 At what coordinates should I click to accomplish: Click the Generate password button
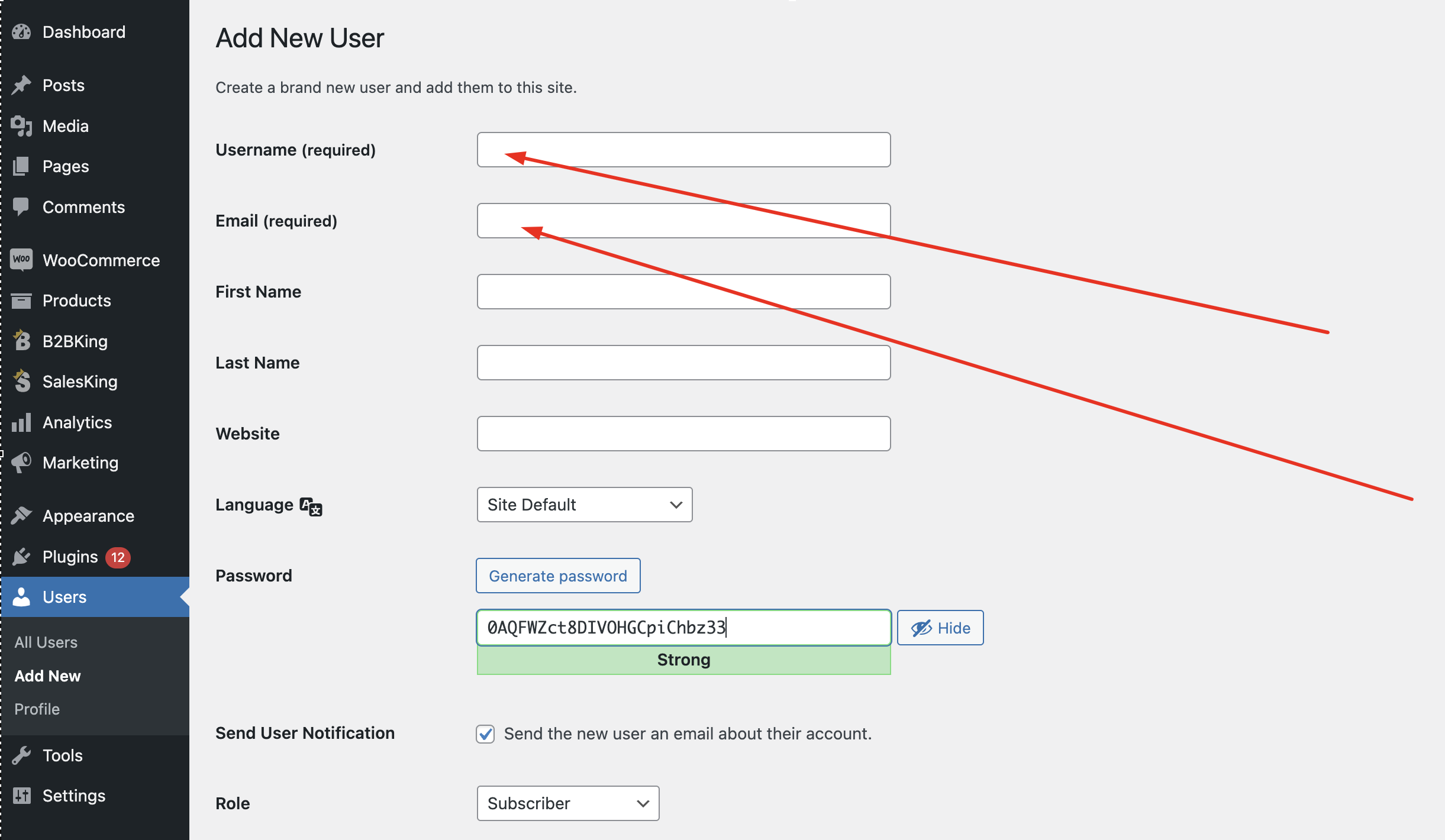tap(558, 576)
